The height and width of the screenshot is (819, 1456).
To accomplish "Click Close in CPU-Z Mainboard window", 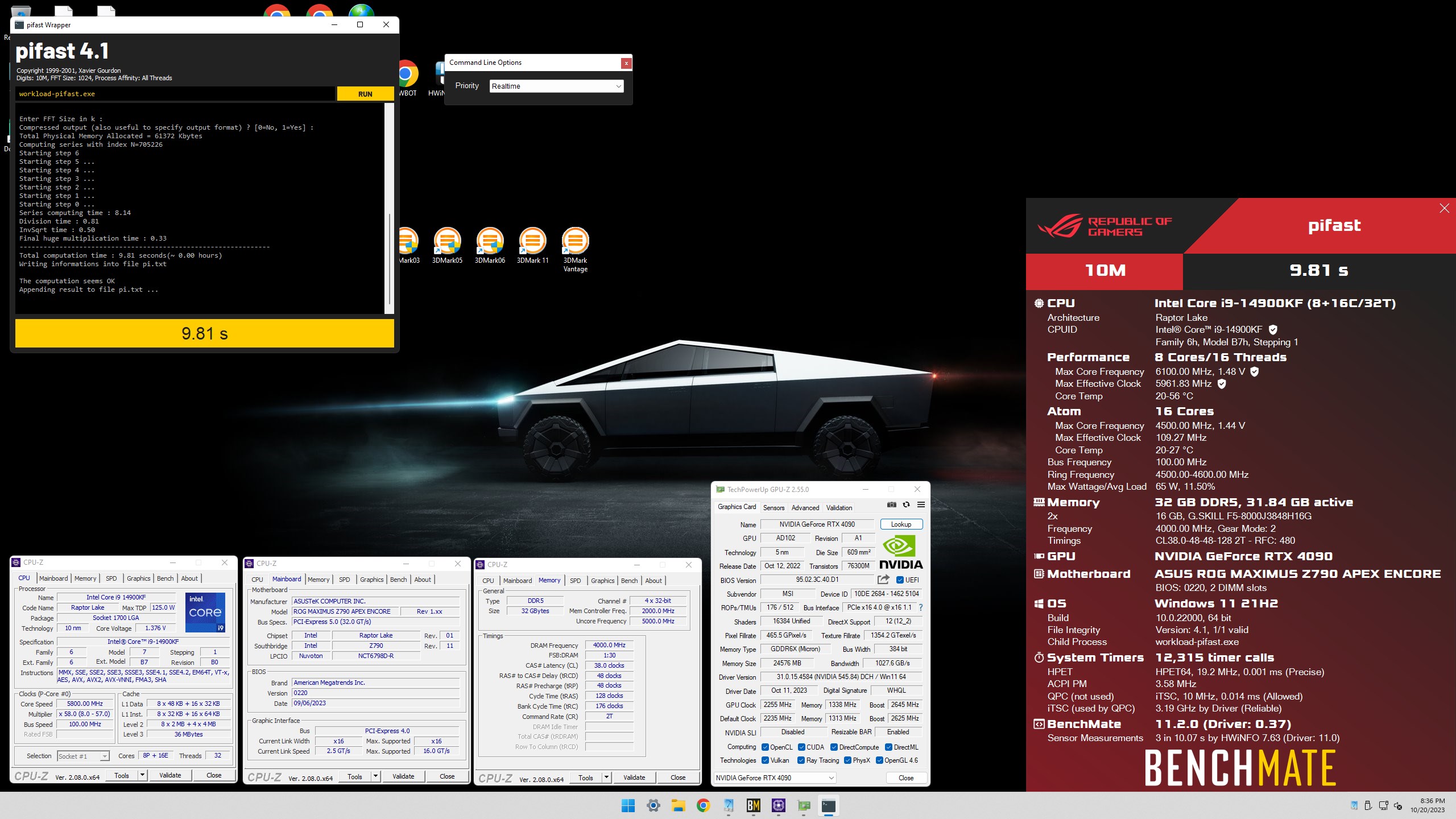I will tap(447, 776).
